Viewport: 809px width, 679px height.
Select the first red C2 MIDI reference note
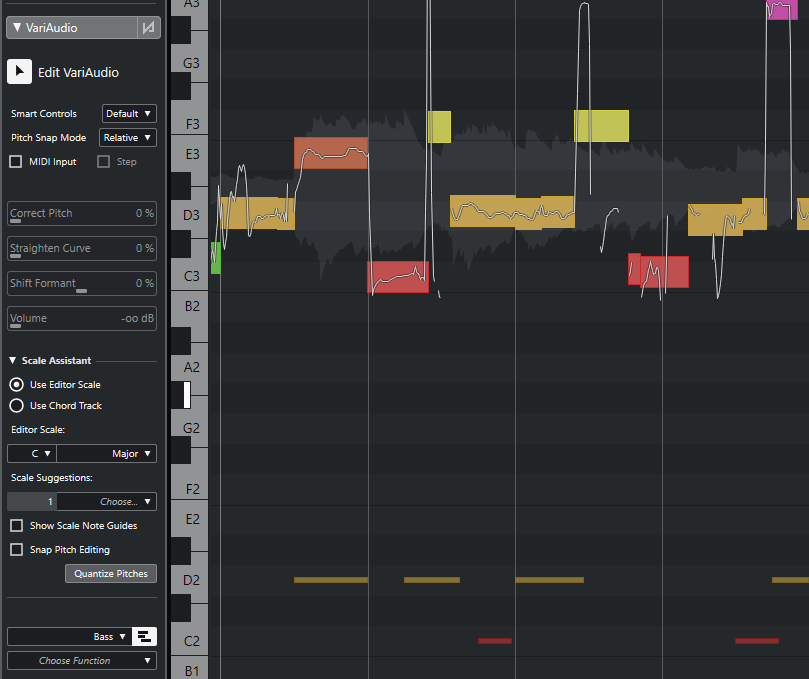495,641
